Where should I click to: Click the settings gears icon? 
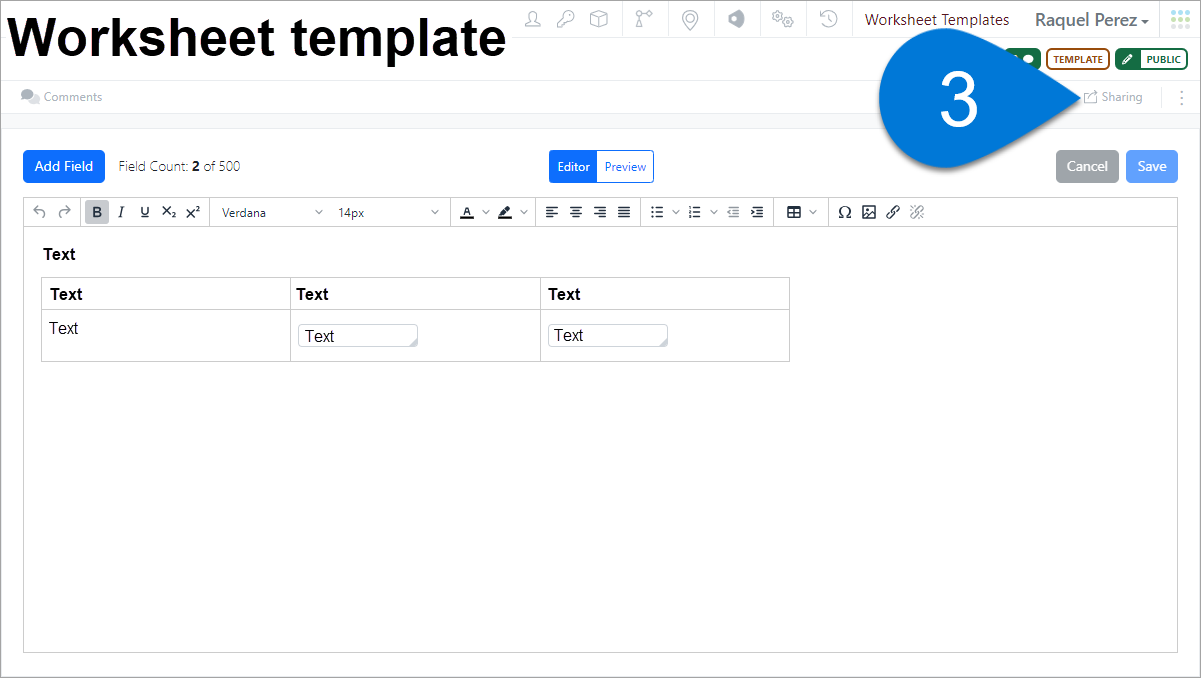pos(782,18)
